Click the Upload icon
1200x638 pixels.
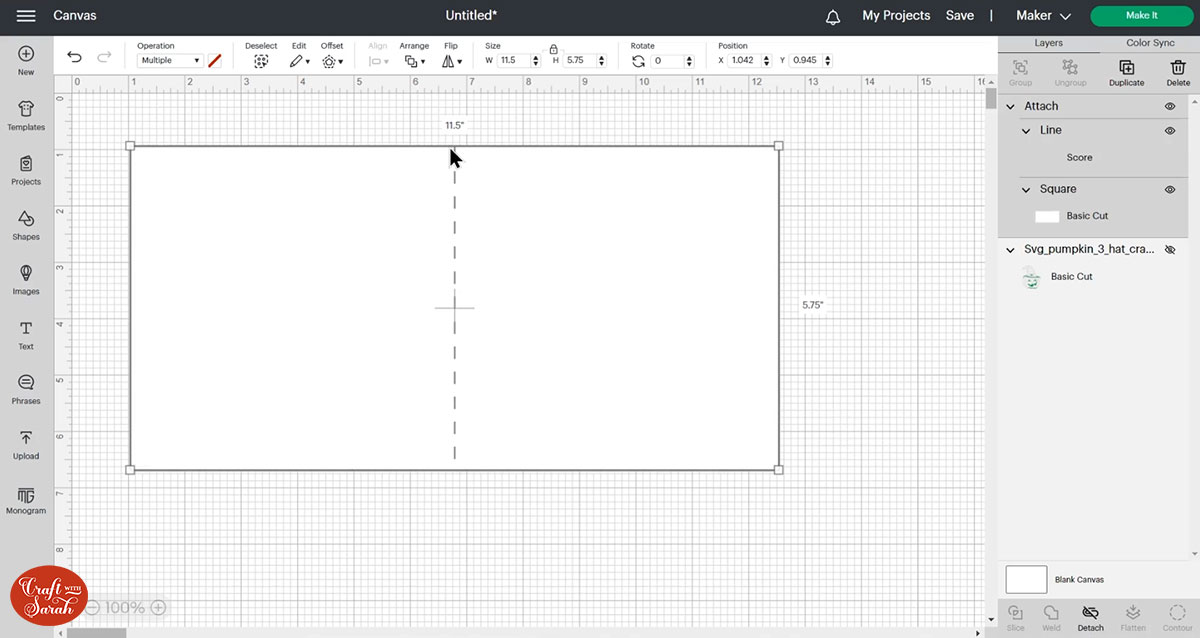click(x=26, y=444)
